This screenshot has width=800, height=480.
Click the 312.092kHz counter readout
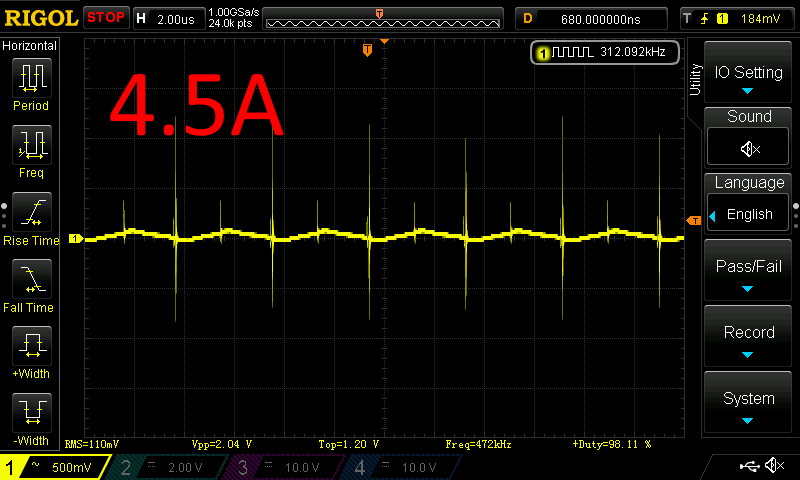point(633,52)
